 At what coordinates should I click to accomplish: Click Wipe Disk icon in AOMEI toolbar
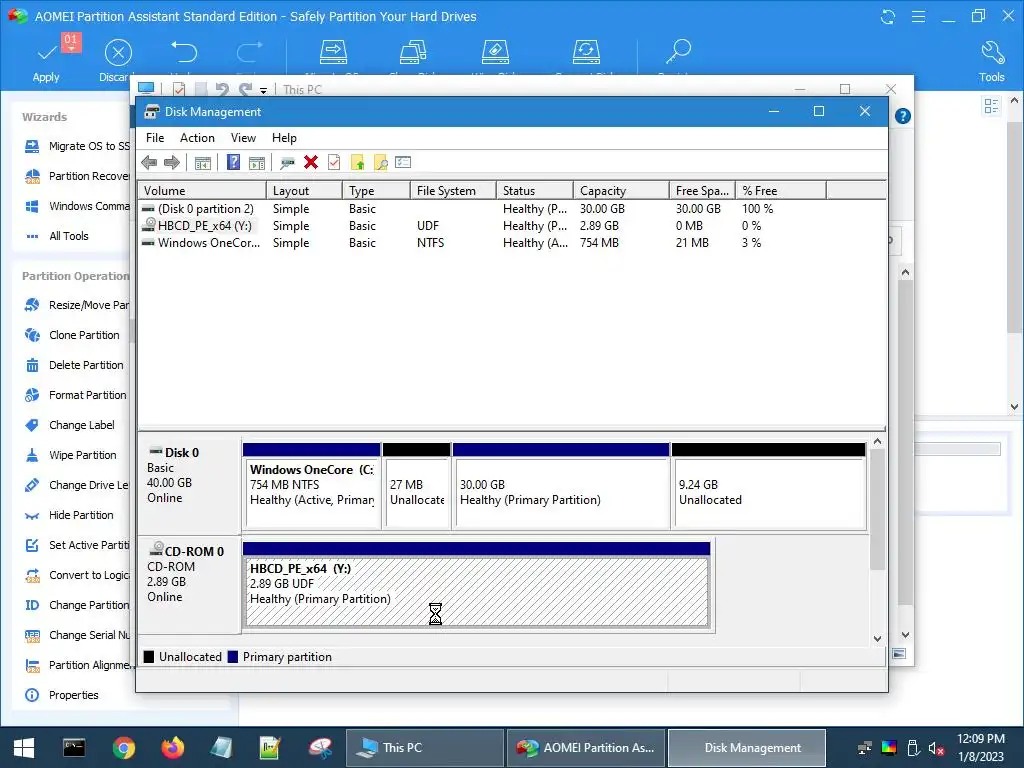495,52
